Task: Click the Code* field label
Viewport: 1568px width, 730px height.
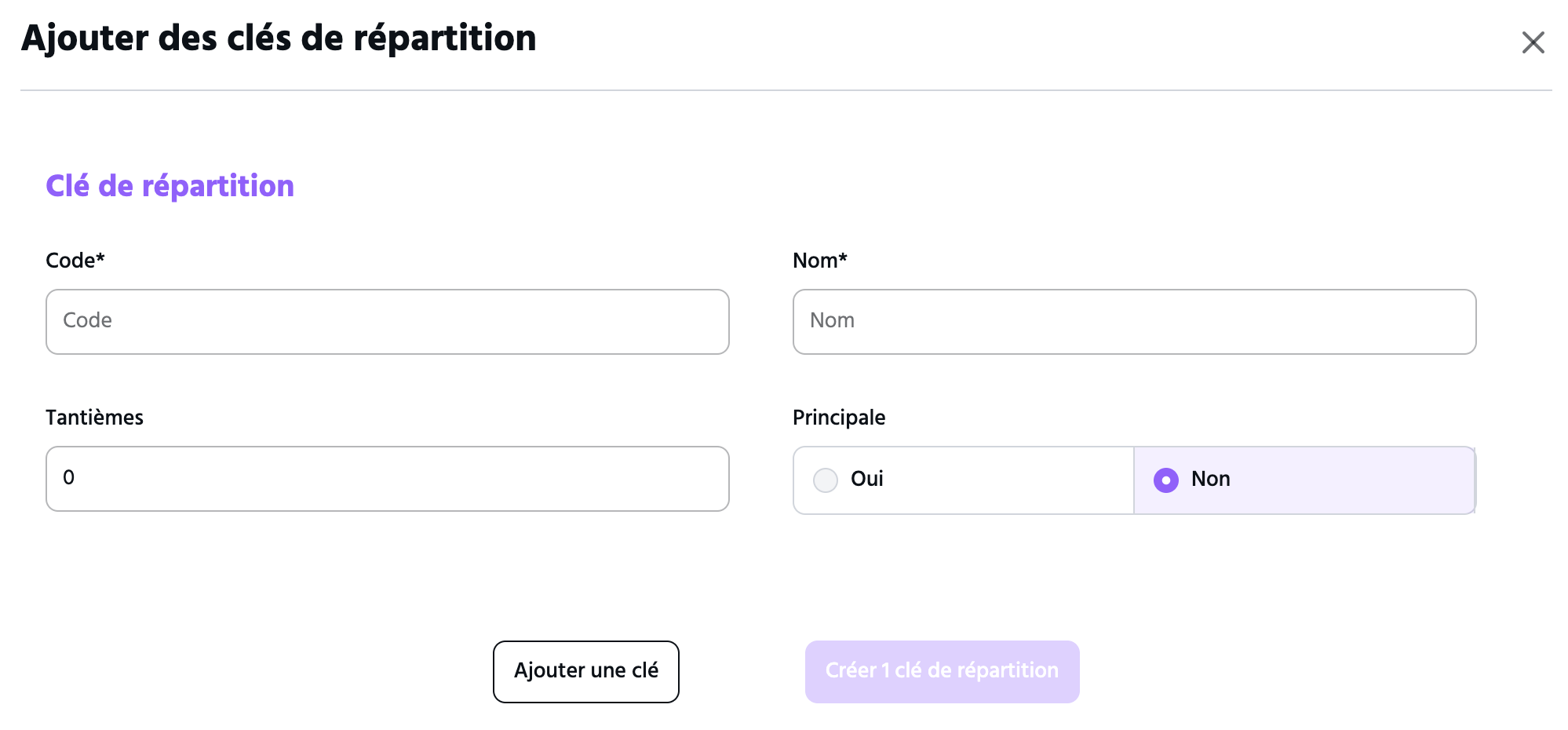Action: 75,261
